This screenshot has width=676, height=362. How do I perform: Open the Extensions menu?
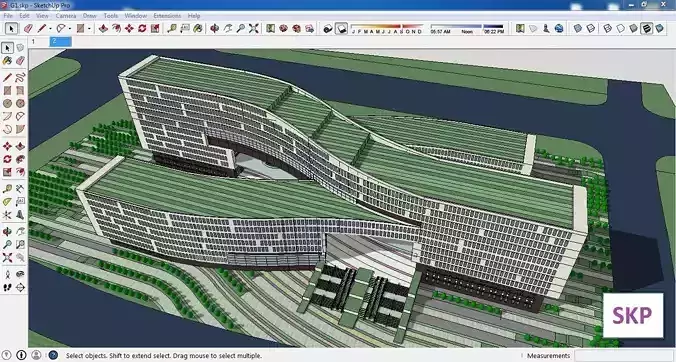[x=167, y=16]
